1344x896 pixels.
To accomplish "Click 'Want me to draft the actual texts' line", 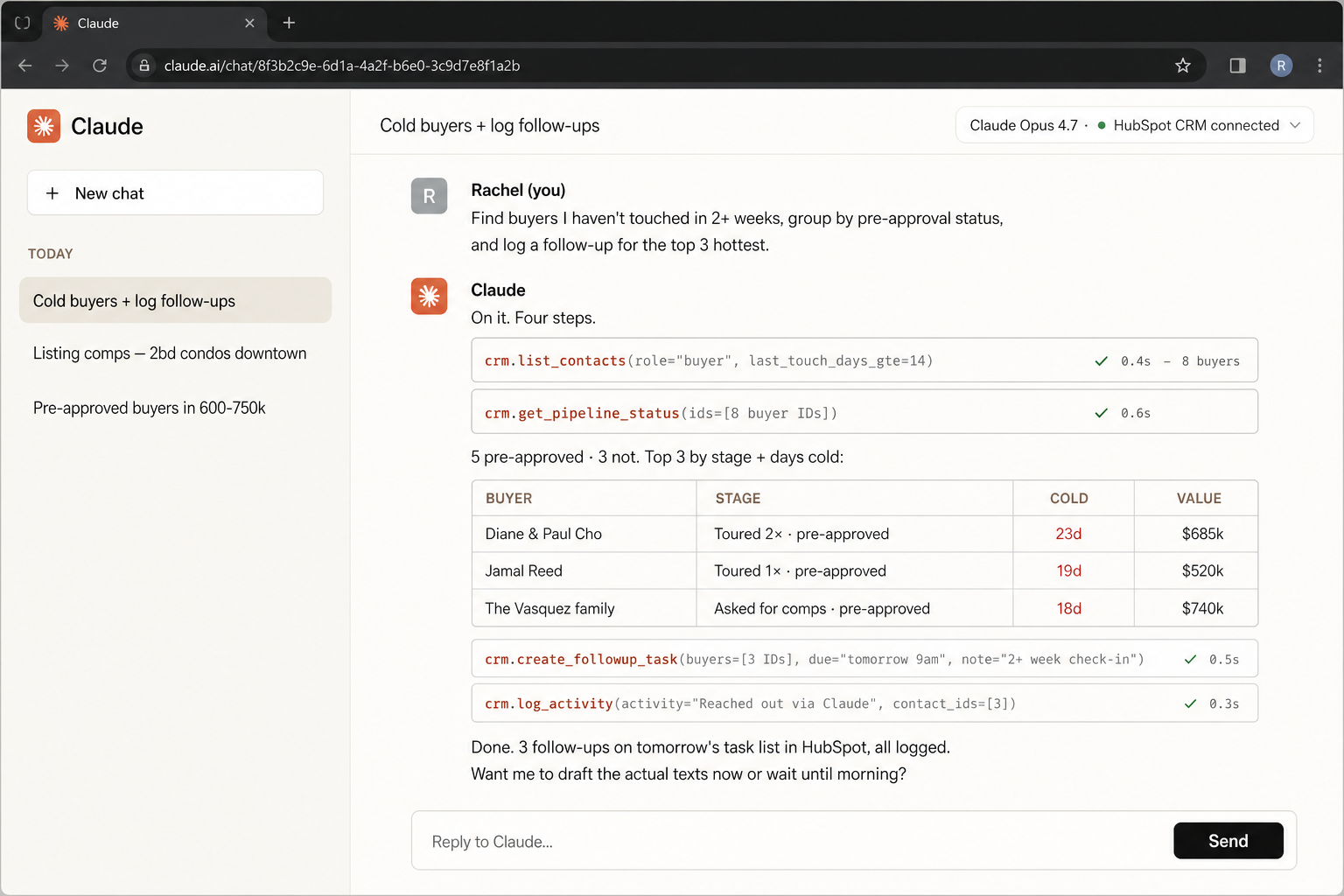I will [689, 774].
